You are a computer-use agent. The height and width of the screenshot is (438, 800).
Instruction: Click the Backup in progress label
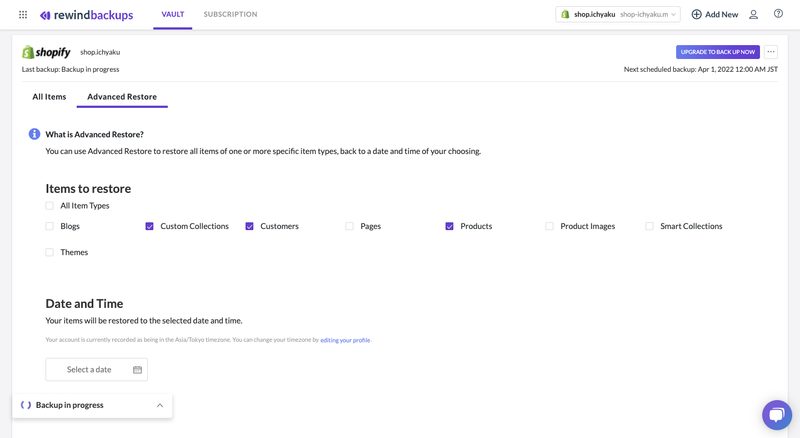click(x=69, y=405)
